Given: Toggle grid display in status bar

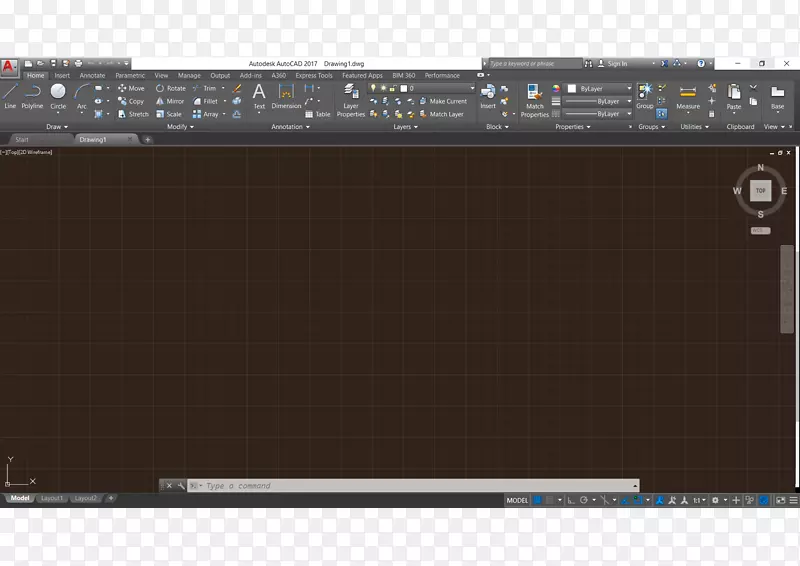Looking at the screenshot, I should 537,500.
